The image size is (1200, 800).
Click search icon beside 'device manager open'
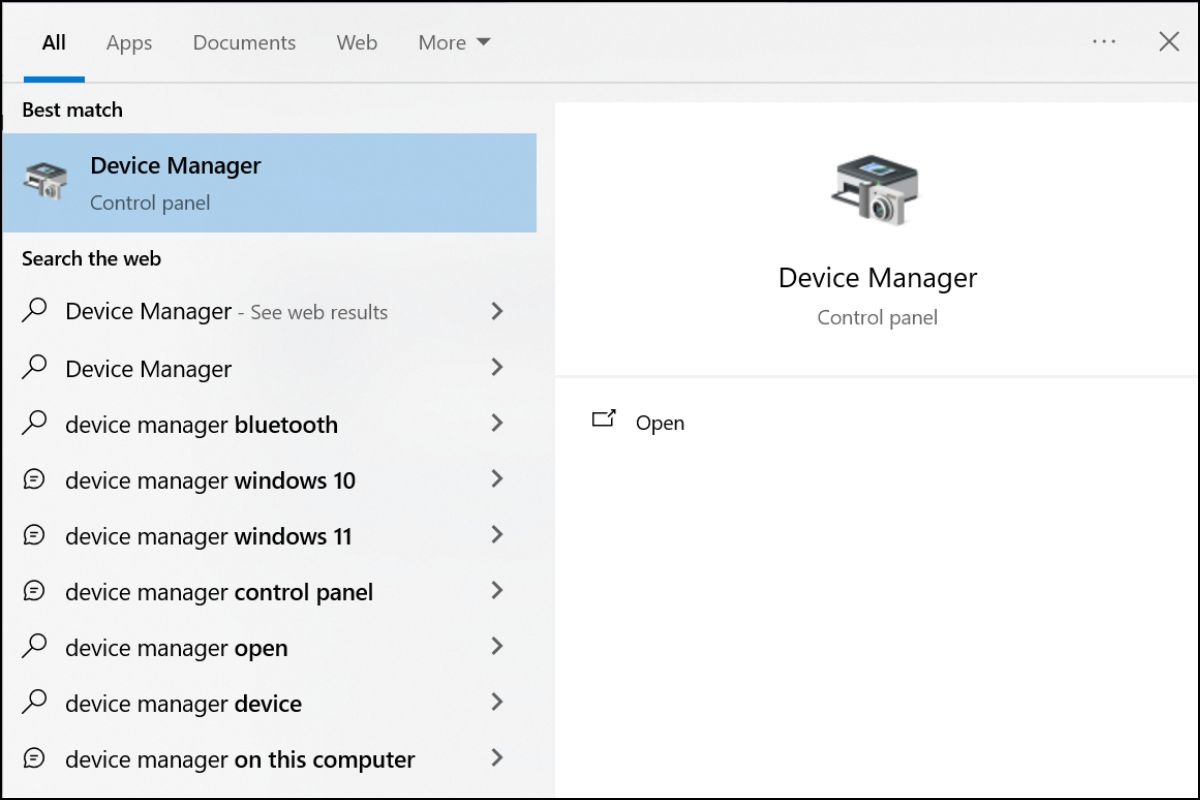pyautogui.click(x=34, y=647)
